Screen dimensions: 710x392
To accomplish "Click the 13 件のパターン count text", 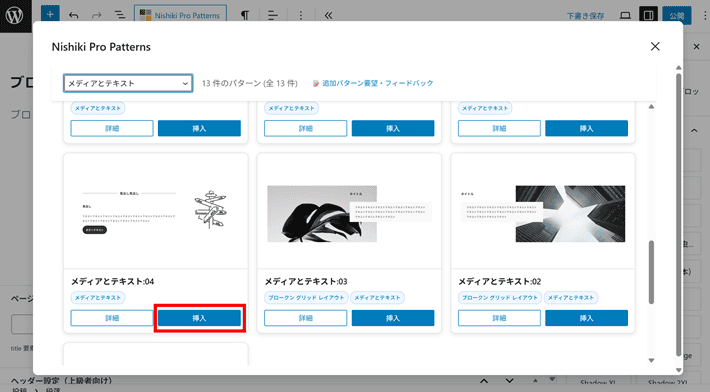I will 249,83.
